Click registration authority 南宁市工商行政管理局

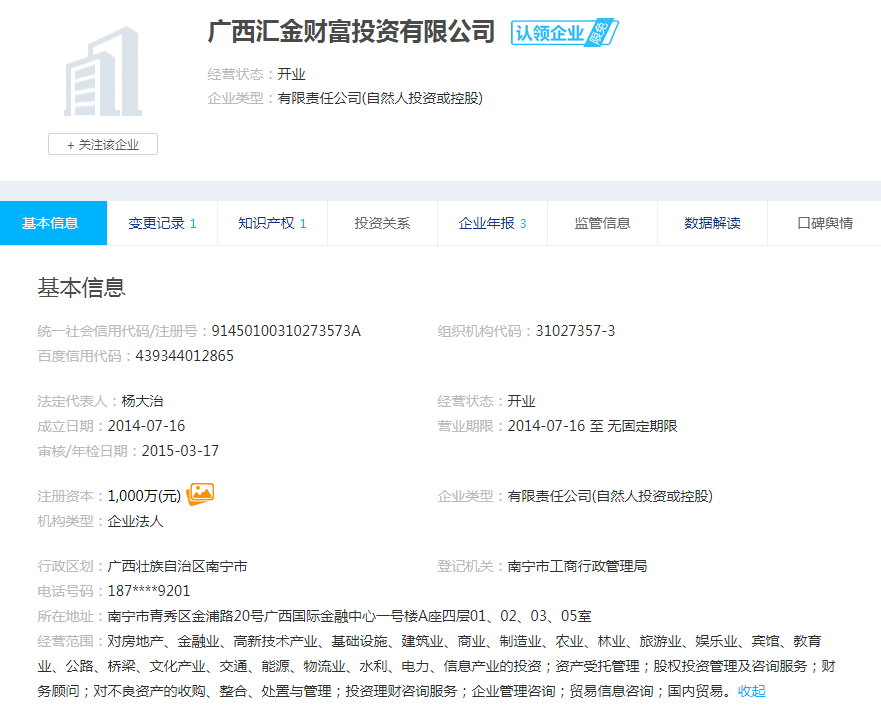pyautogui.click(x=577, y=566)
